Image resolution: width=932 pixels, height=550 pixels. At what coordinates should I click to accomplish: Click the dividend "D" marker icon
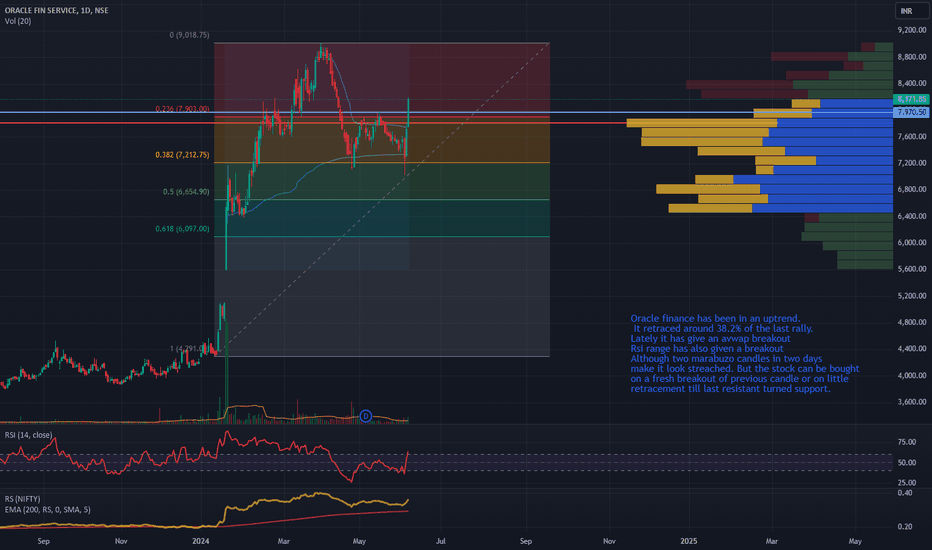point(366,416)
